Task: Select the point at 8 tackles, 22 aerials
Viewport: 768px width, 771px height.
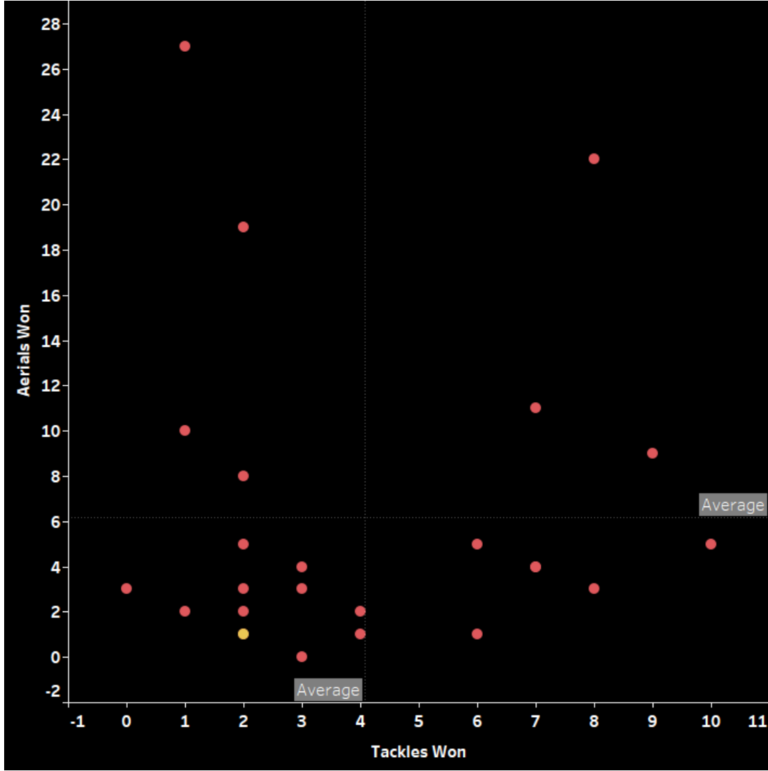Action: point(594,158)
